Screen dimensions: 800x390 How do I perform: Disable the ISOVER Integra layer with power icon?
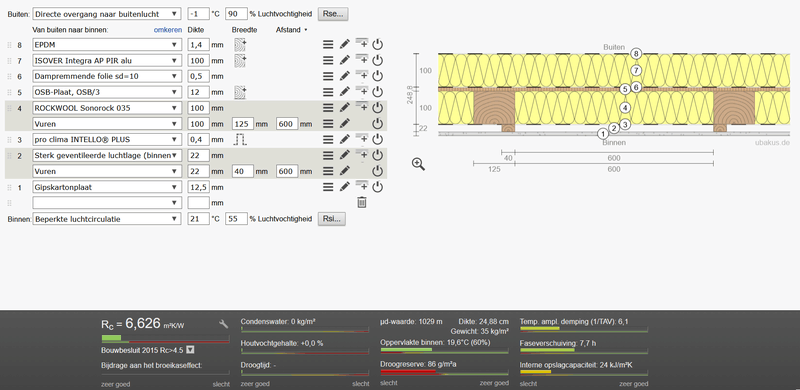[377, 60]
